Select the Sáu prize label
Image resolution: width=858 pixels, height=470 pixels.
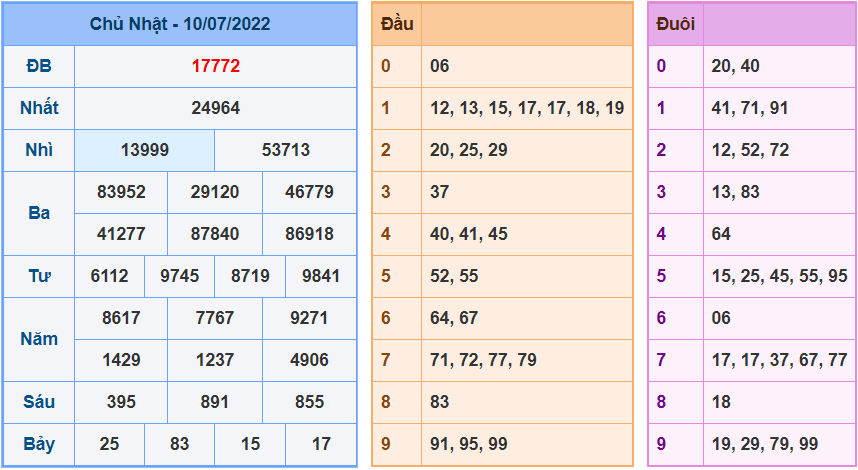[x=39, y=402]
